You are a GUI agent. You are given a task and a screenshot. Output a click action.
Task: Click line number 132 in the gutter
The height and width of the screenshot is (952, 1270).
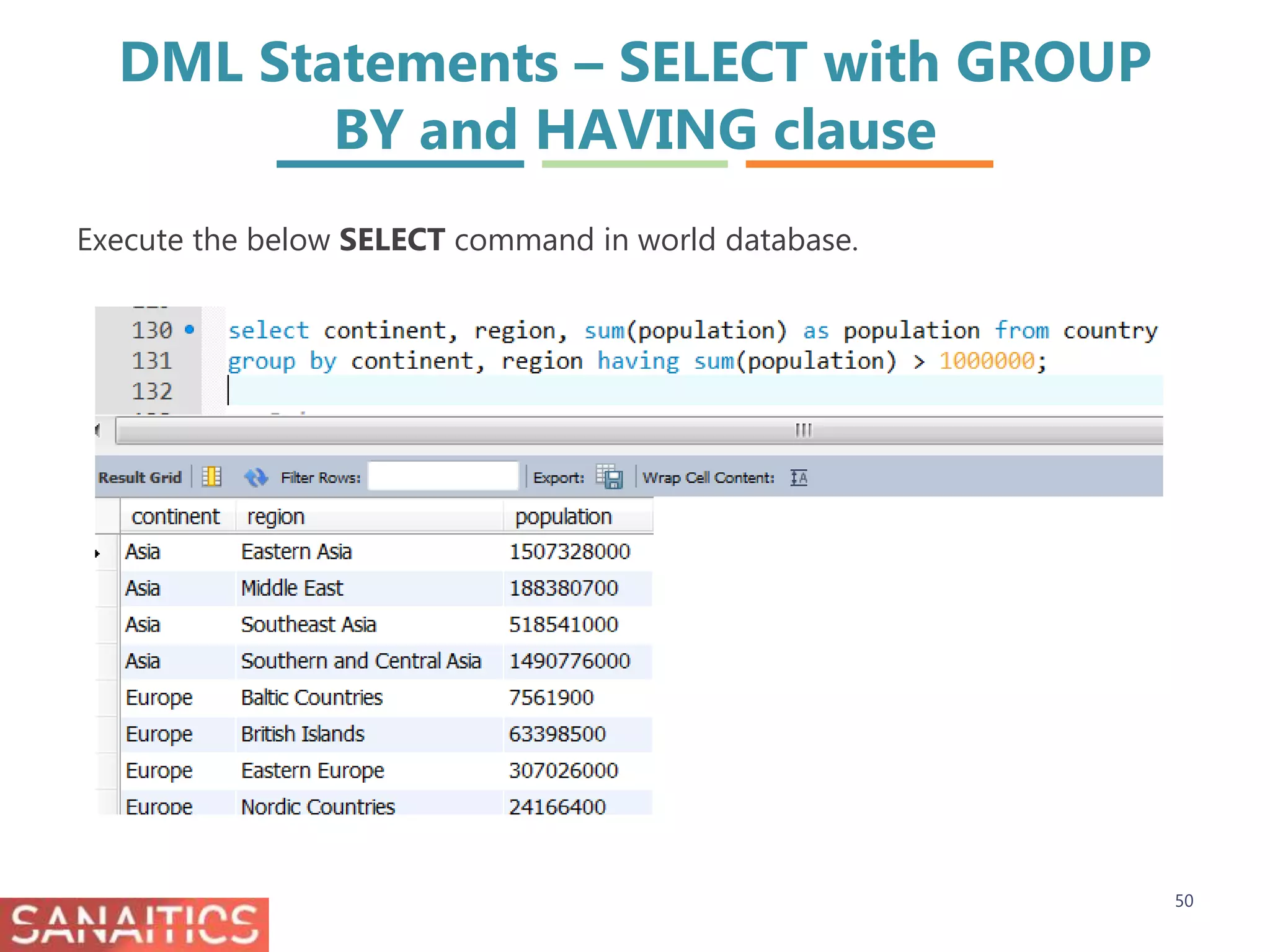pos(151,391)
